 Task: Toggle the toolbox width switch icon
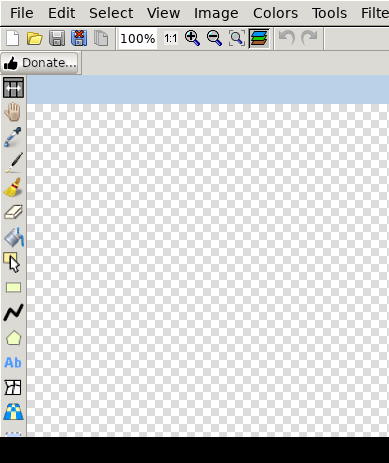click(13, 88)
